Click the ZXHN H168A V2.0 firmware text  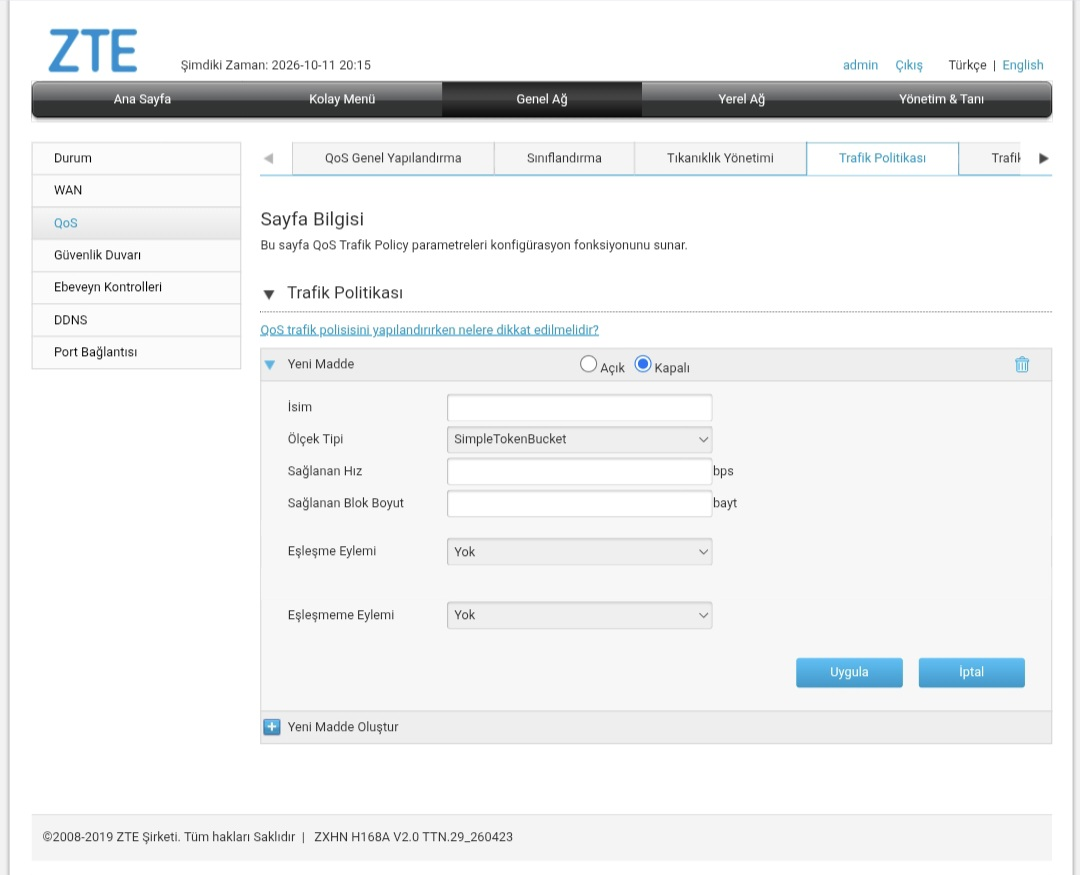point(413,837)
